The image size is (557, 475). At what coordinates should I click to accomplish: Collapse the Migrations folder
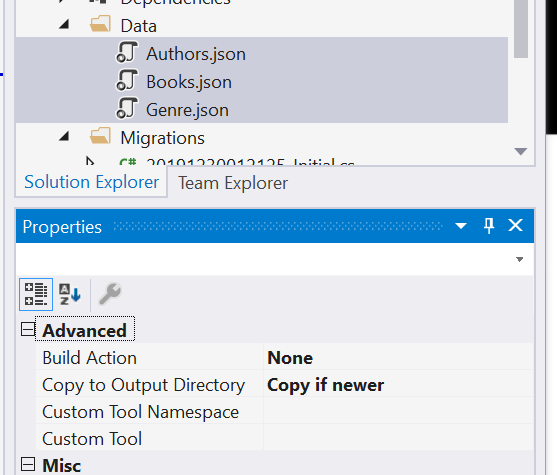[x=64, y=136]
